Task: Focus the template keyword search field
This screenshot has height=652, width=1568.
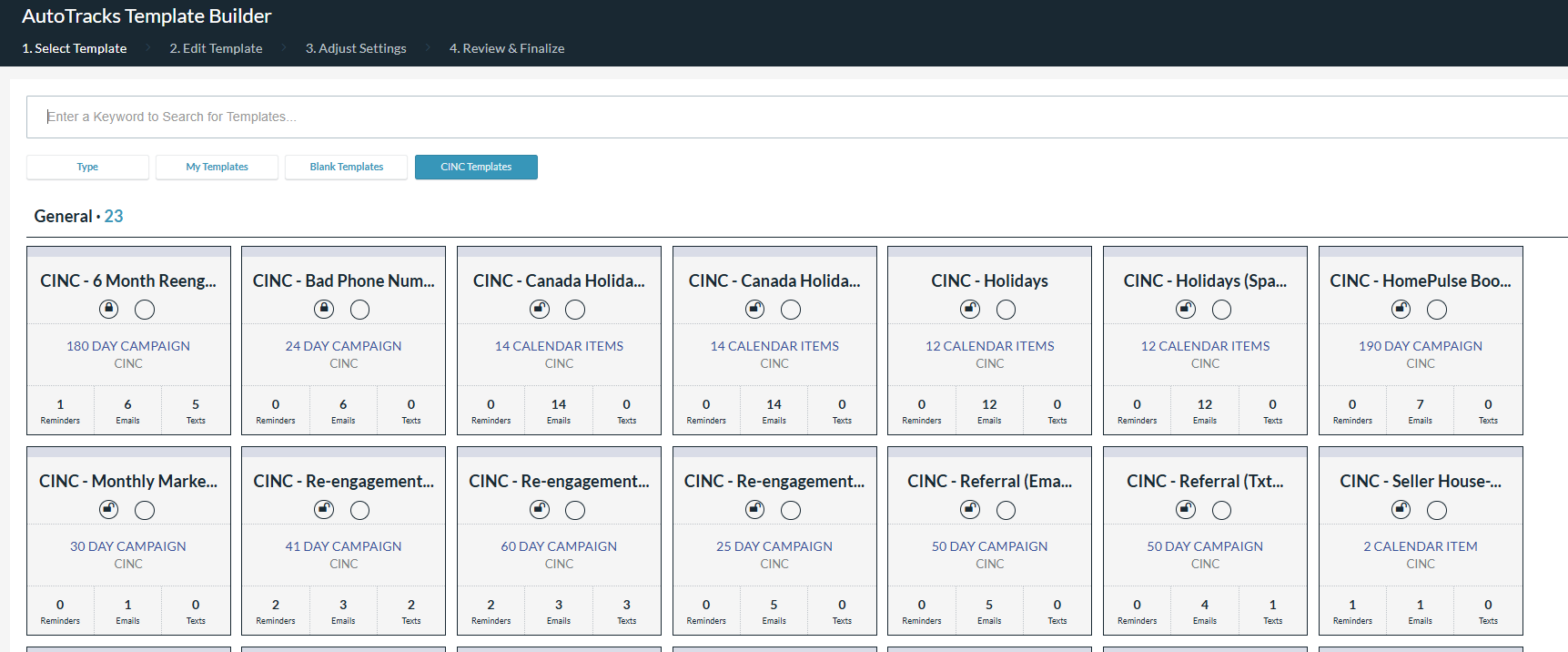Action: click(x=797, y=117)
